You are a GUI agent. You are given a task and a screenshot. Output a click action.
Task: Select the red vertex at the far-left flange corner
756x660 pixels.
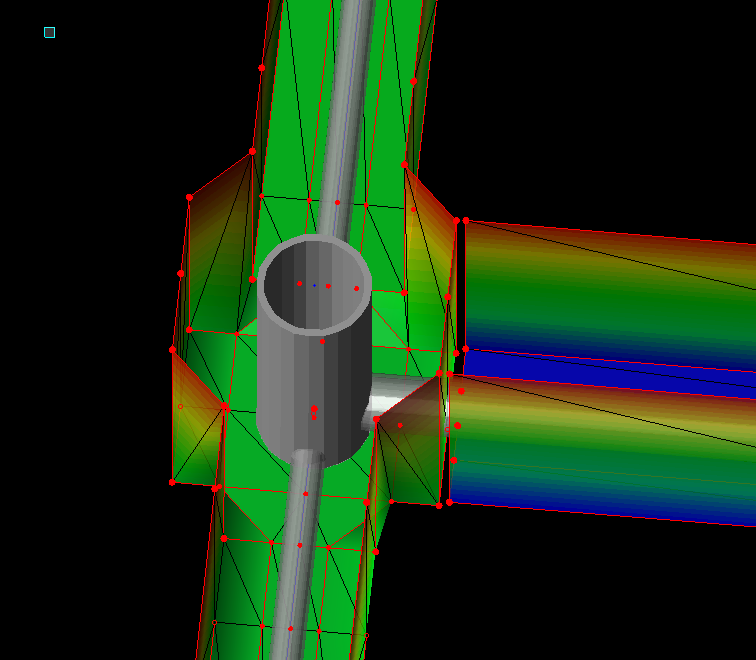[172, 349]
